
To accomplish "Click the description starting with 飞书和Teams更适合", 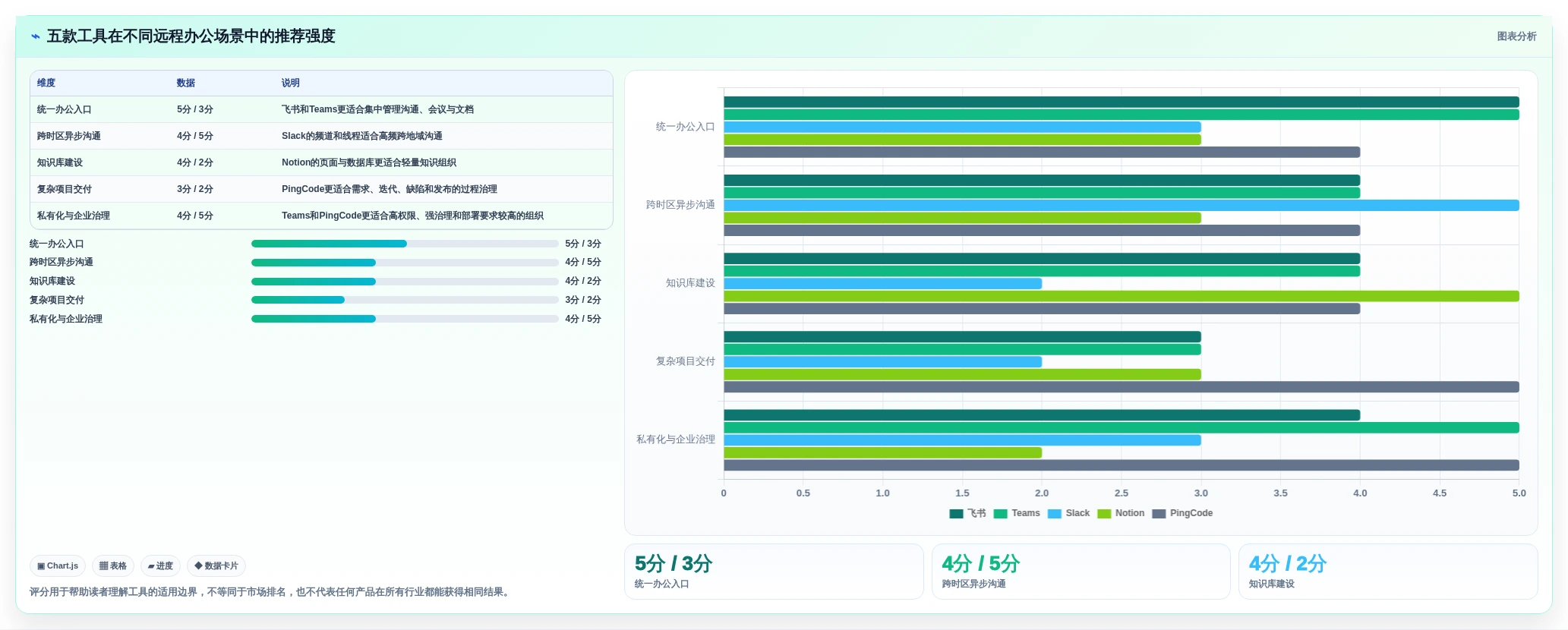I will pyautogui.click(x=377, y=109).
